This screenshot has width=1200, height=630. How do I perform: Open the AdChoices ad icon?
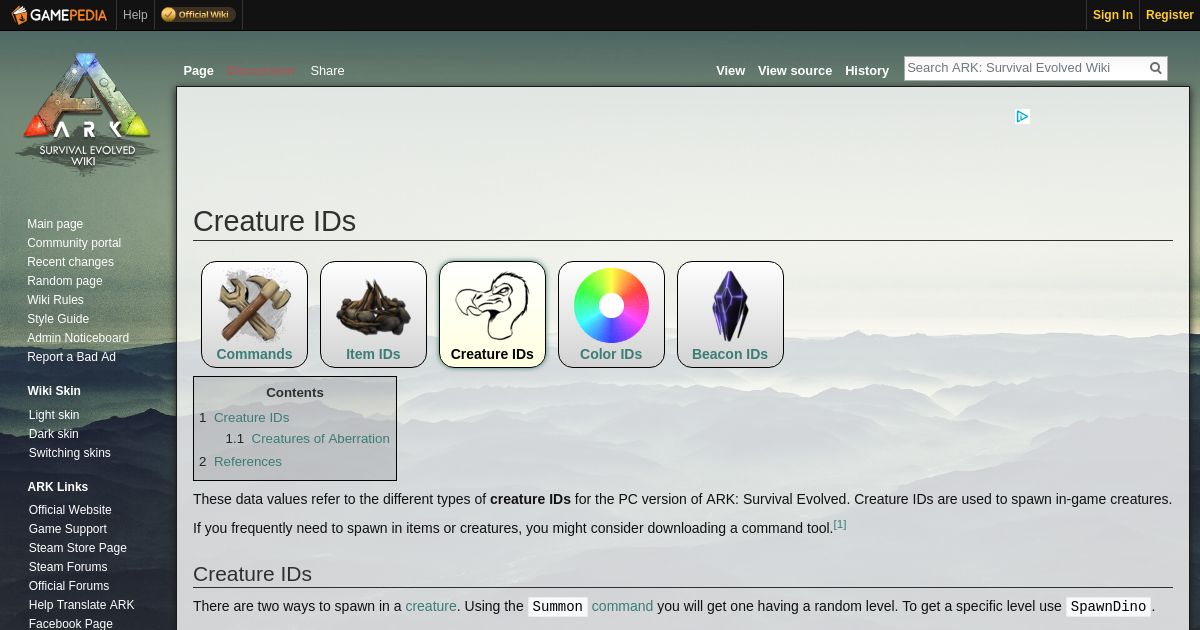1022,117
